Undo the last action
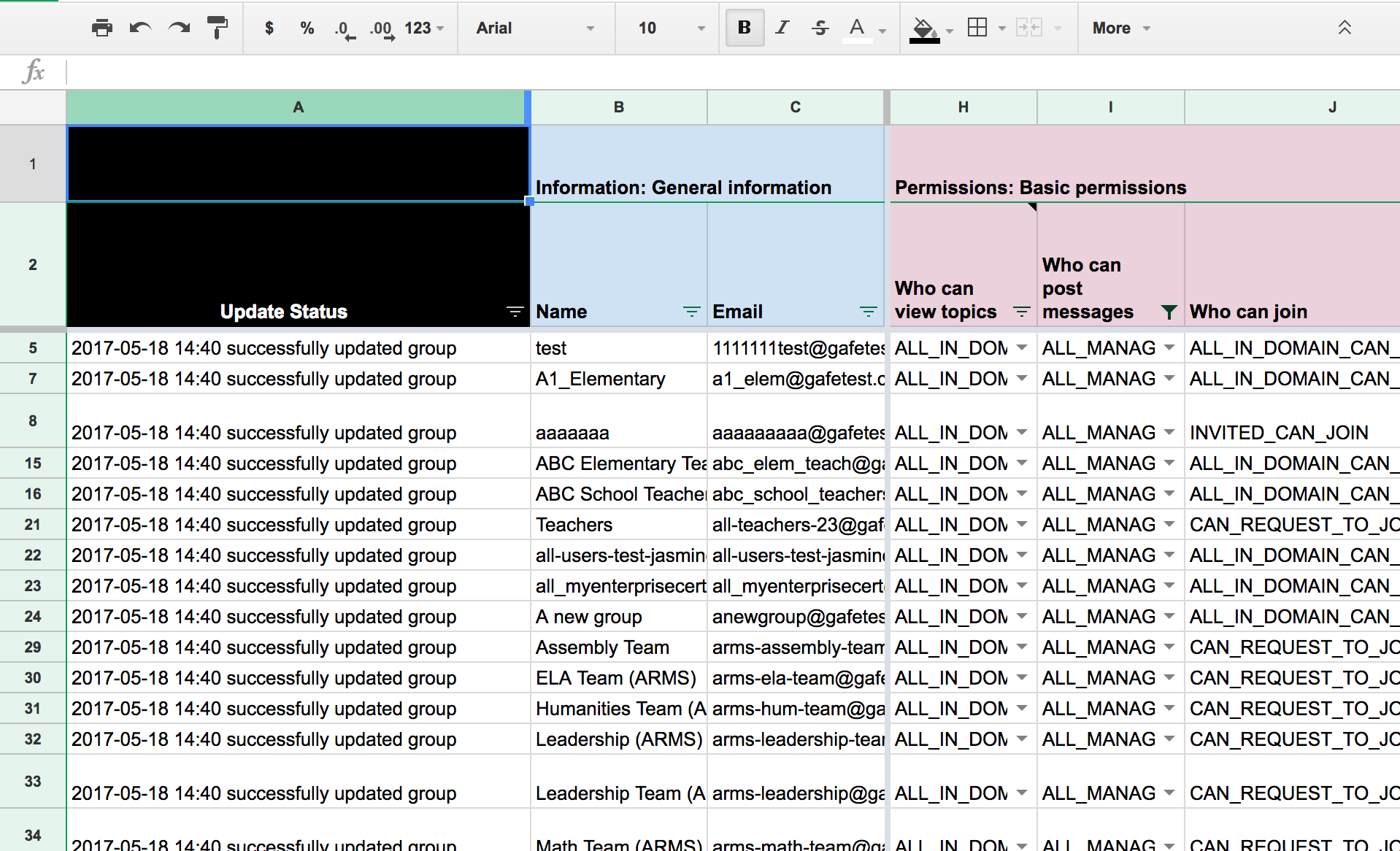Viewport: 1400px width, 851px height. [x=140, y=28]
